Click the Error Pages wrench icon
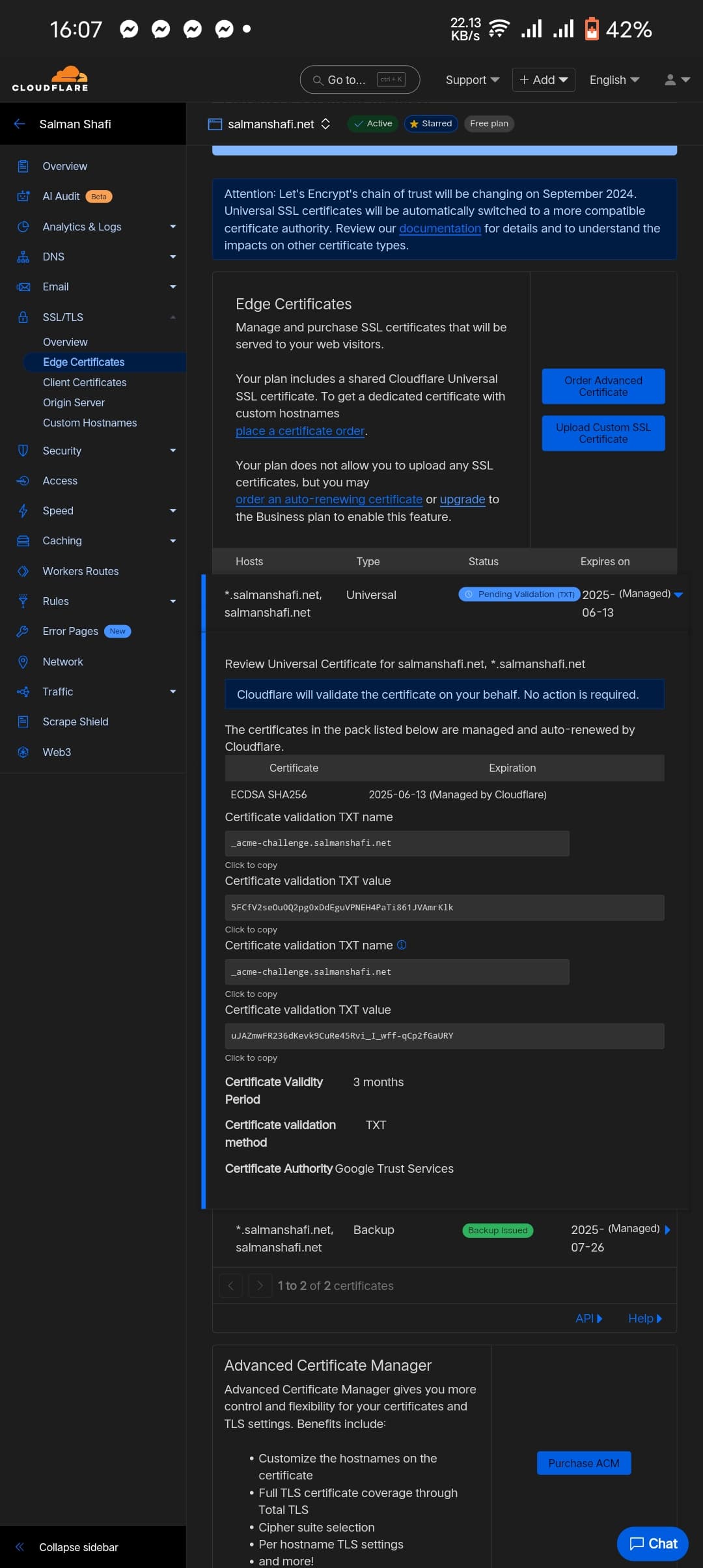 click(23, 631)
